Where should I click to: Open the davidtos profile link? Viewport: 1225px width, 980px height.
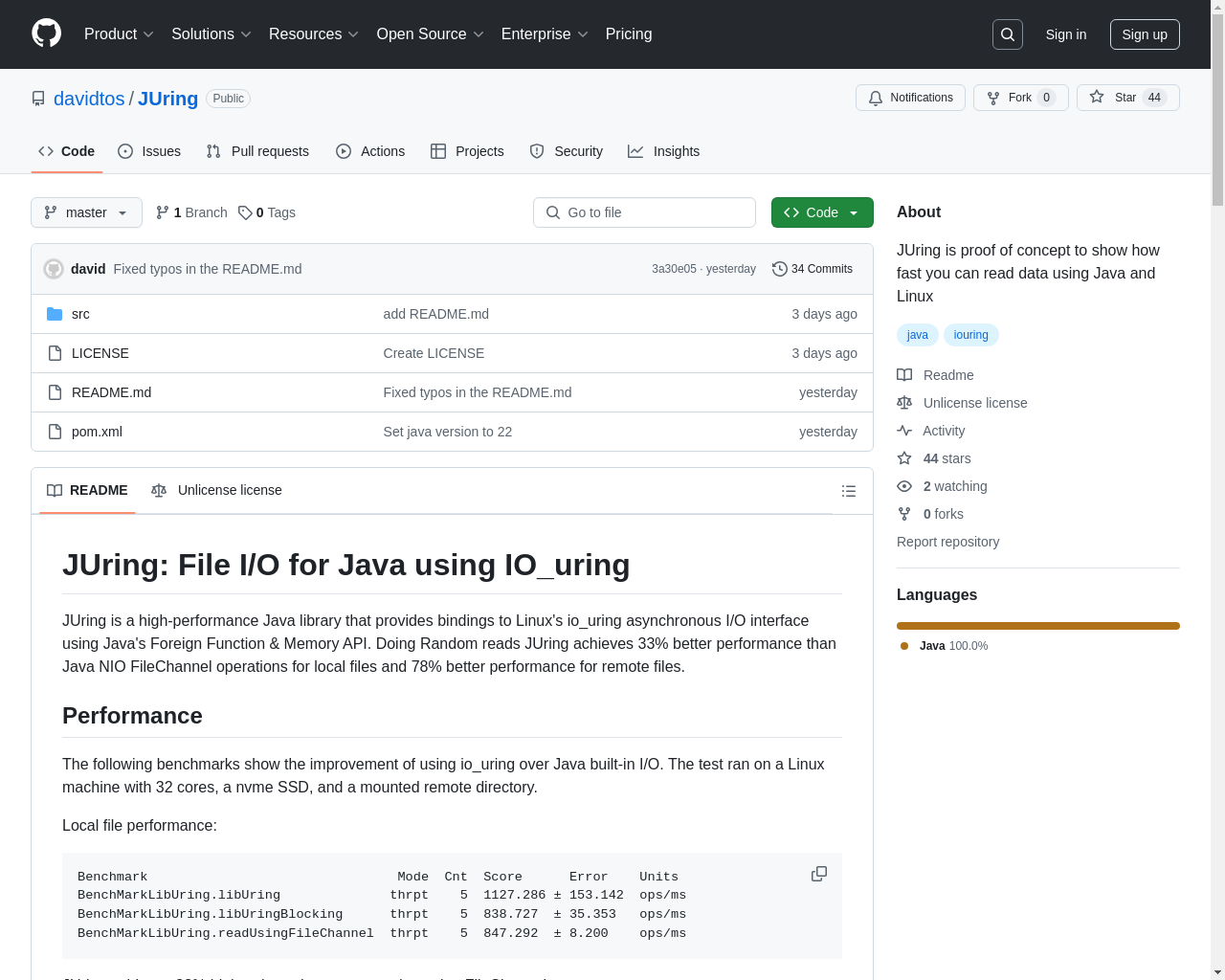(89, 99)
